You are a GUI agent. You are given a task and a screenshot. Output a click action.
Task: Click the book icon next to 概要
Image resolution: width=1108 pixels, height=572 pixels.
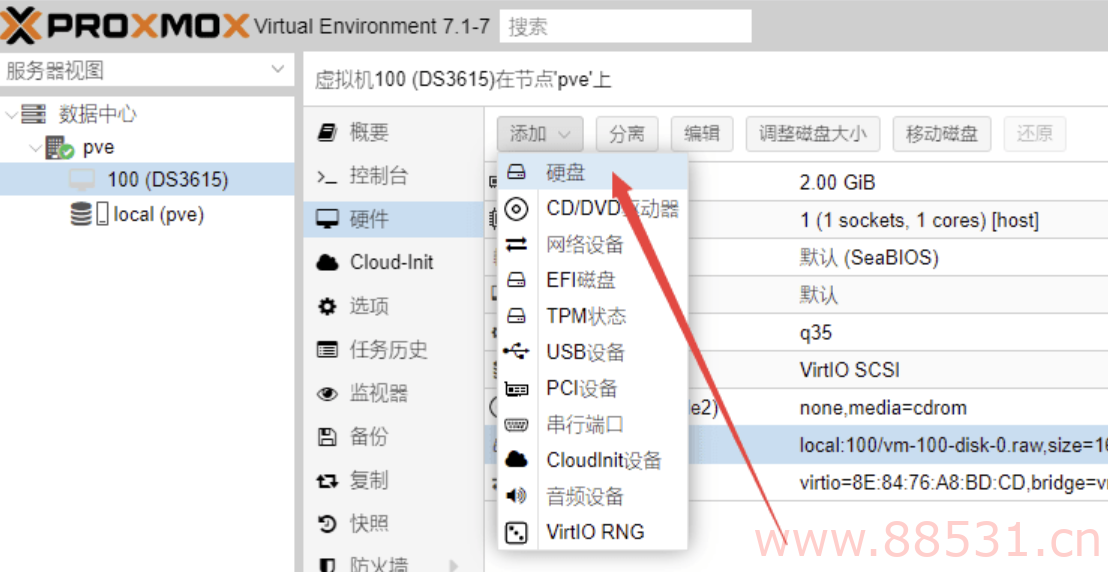(326, 132)
